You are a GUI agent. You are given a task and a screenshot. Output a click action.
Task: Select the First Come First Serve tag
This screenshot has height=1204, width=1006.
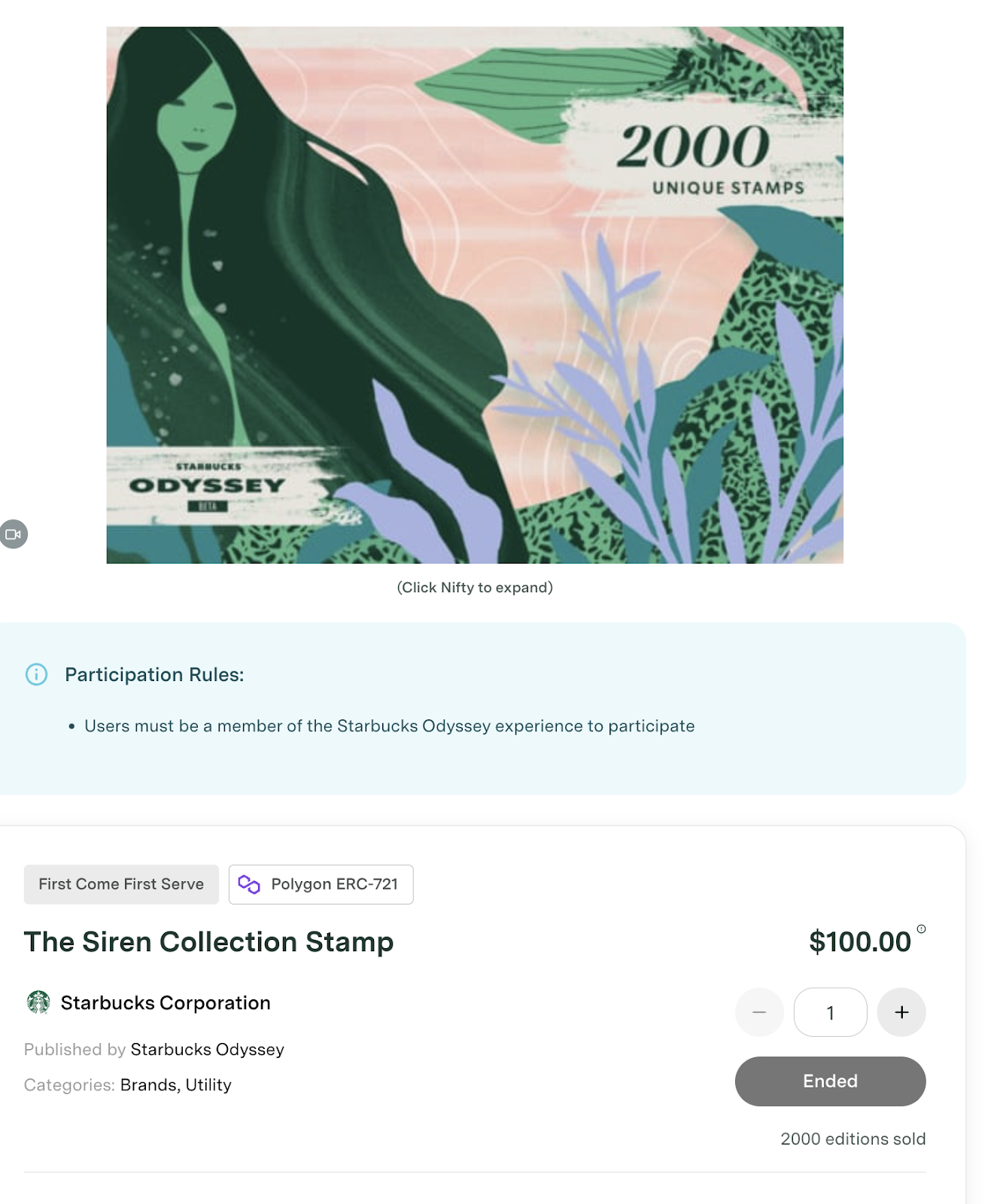coord(121,884)
